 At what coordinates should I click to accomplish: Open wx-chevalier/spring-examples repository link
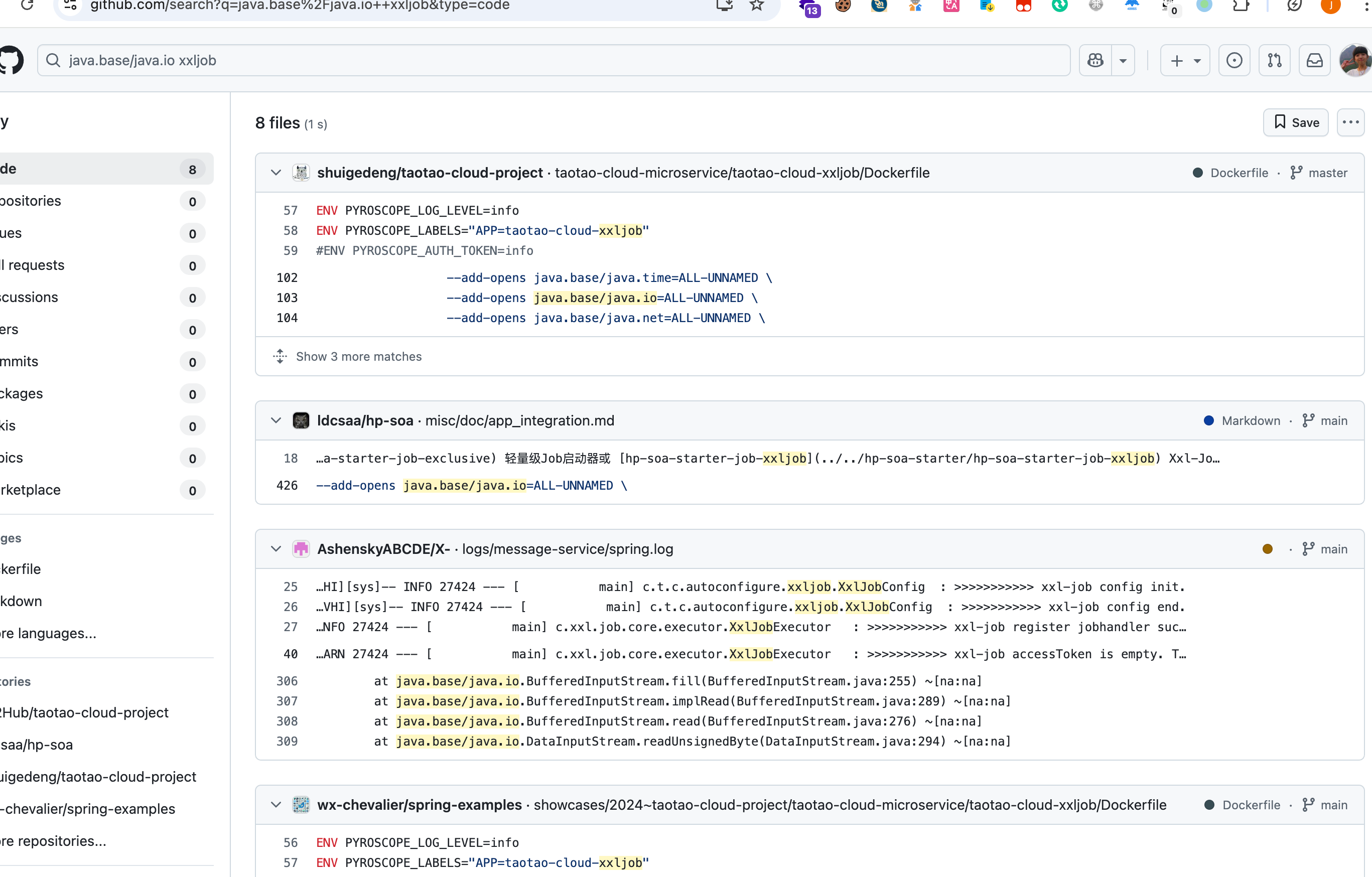(420, 805)
